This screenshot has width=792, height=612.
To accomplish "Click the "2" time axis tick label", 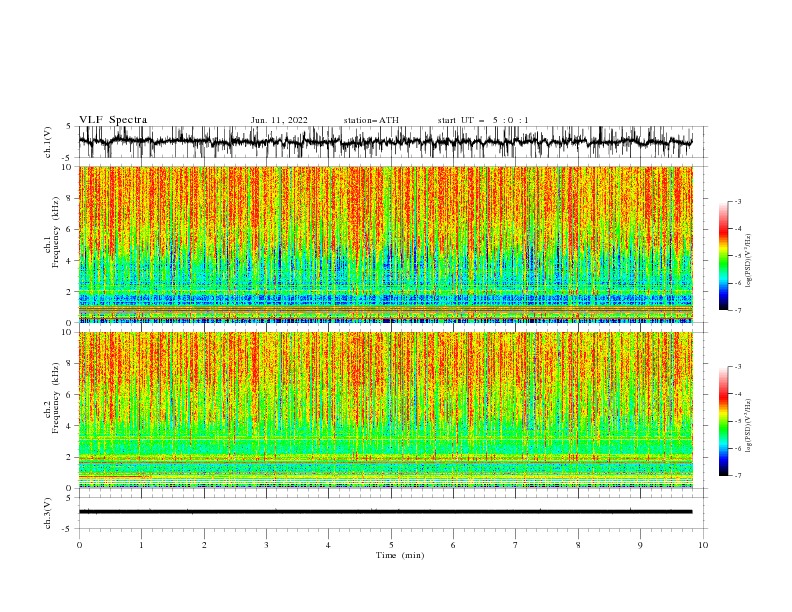I will coord(204,545).
